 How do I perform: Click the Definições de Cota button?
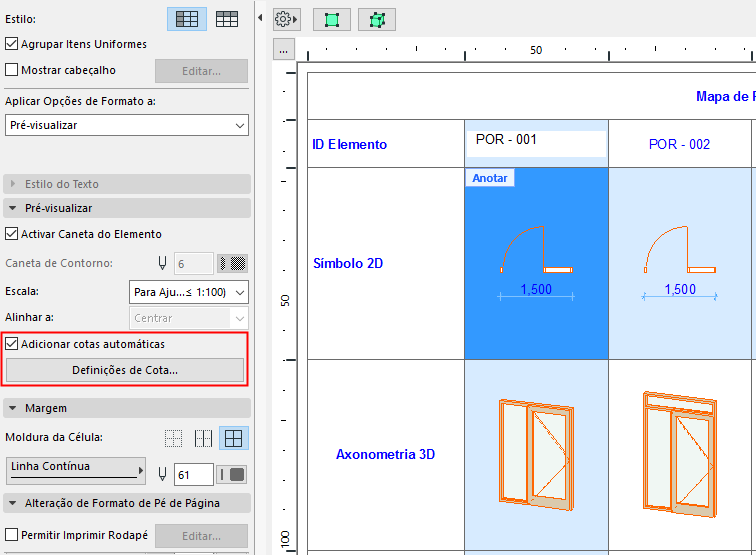(x=125, y=370)
